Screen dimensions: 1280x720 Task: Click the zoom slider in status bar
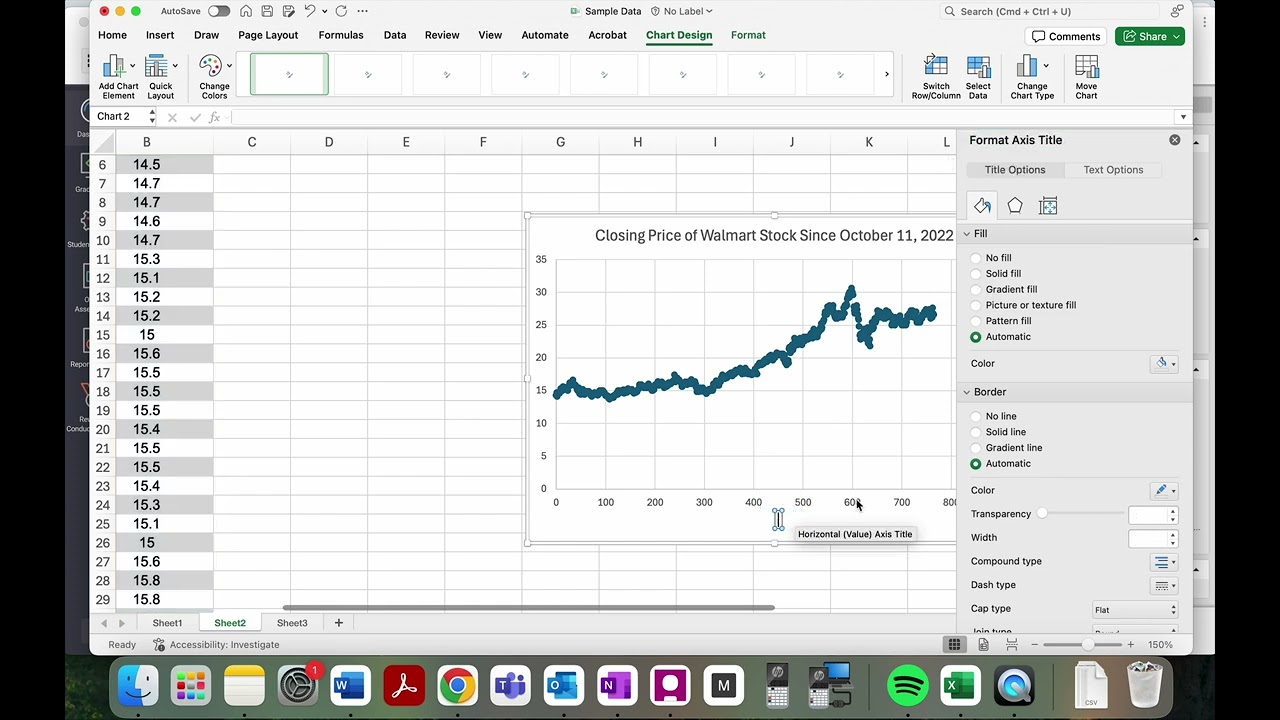1087,645
